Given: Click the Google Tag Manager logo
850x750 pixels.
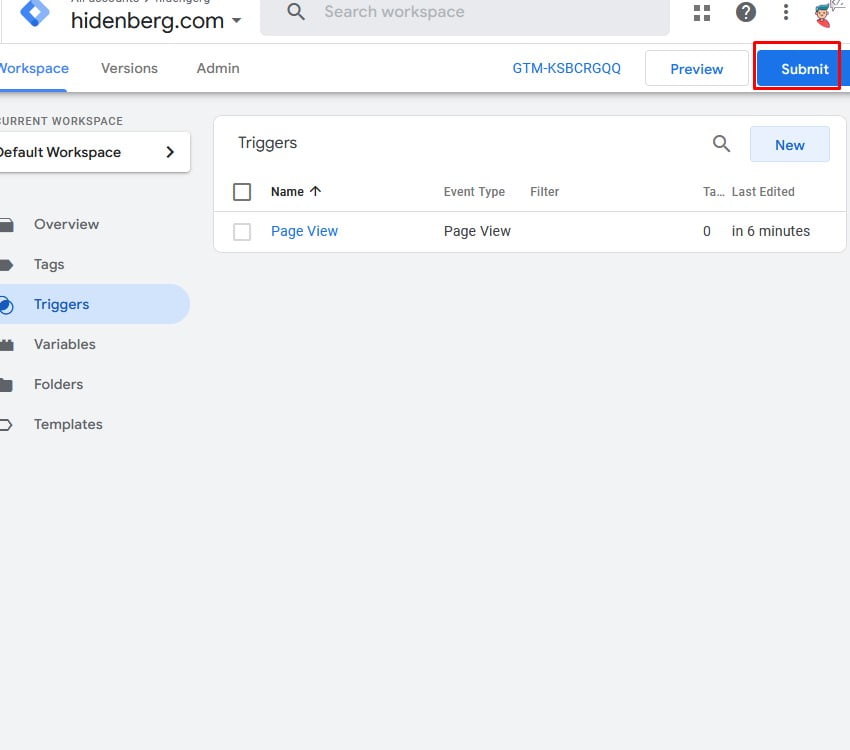Looking at the screenshot, I should pos(35,12).
